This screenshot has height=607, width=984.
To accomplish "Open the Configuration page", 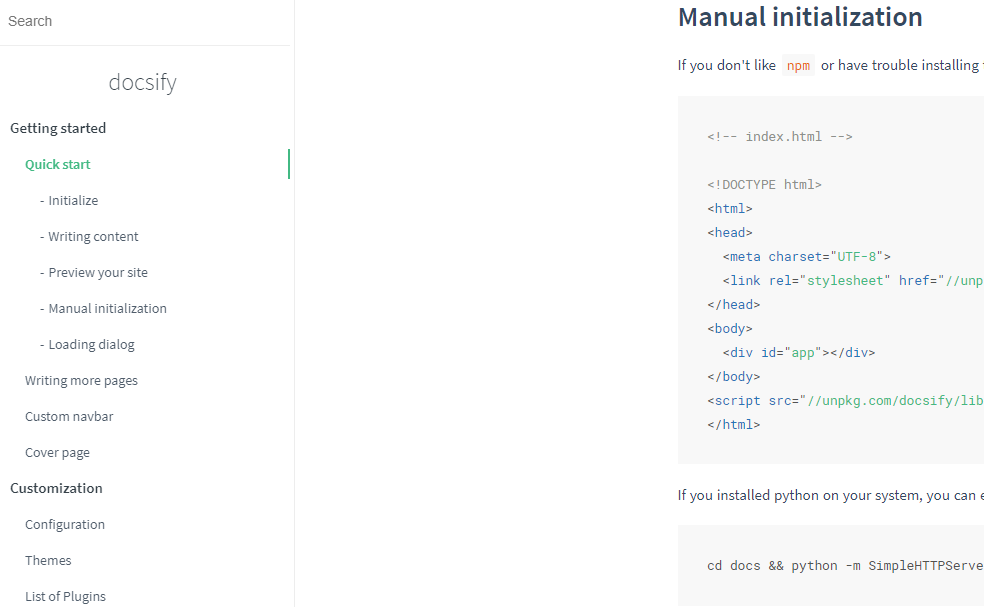I will (65, 524).
